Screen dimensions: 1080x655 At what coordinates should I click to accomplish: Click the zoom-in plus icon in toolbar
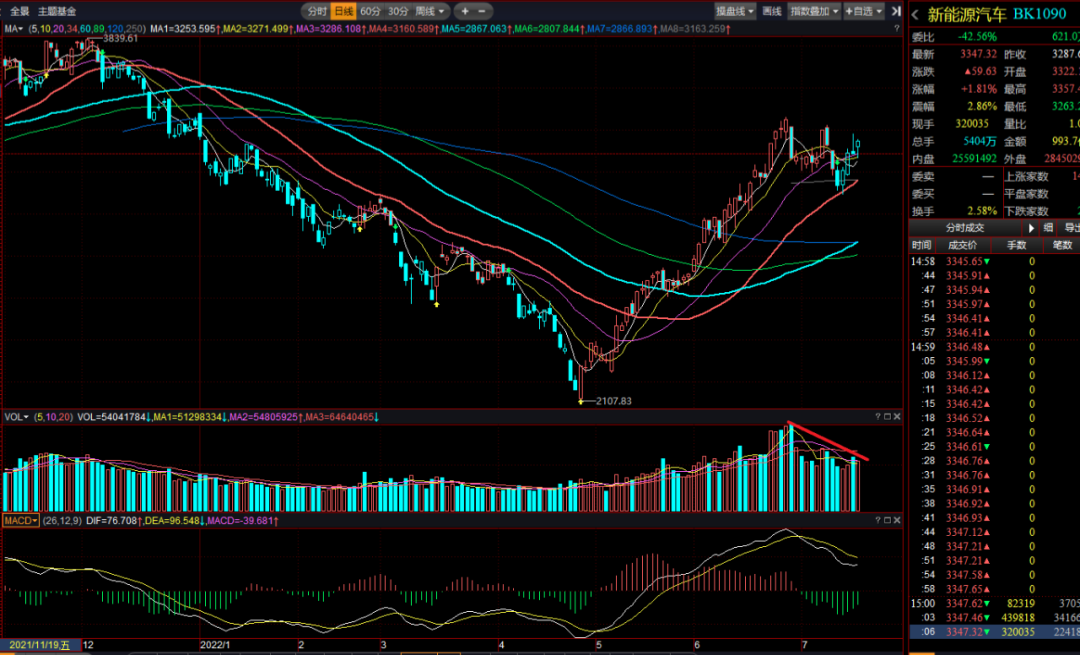tap(465, 11)
